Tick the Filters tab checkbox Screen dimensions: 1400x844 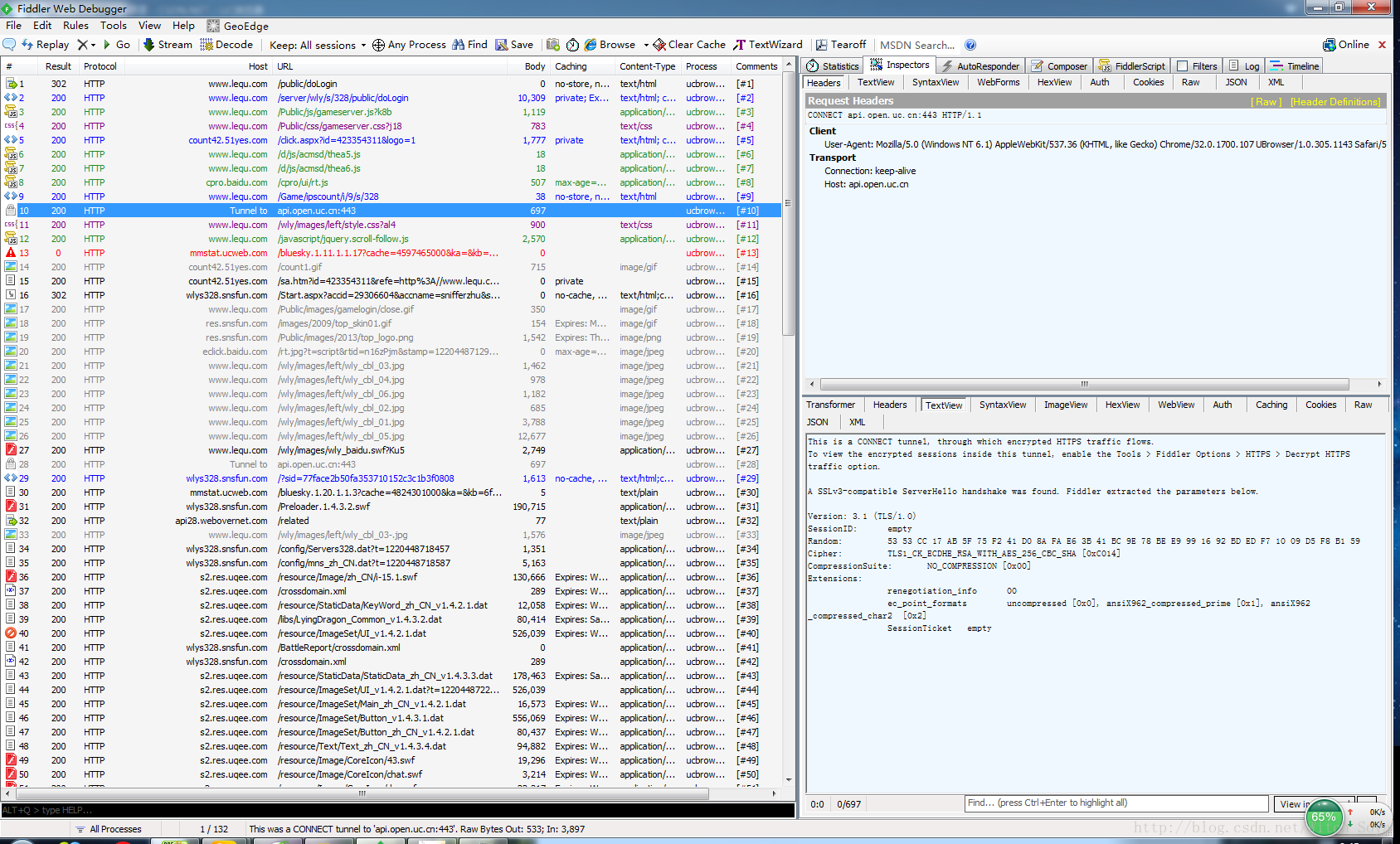pos(1183,66)
